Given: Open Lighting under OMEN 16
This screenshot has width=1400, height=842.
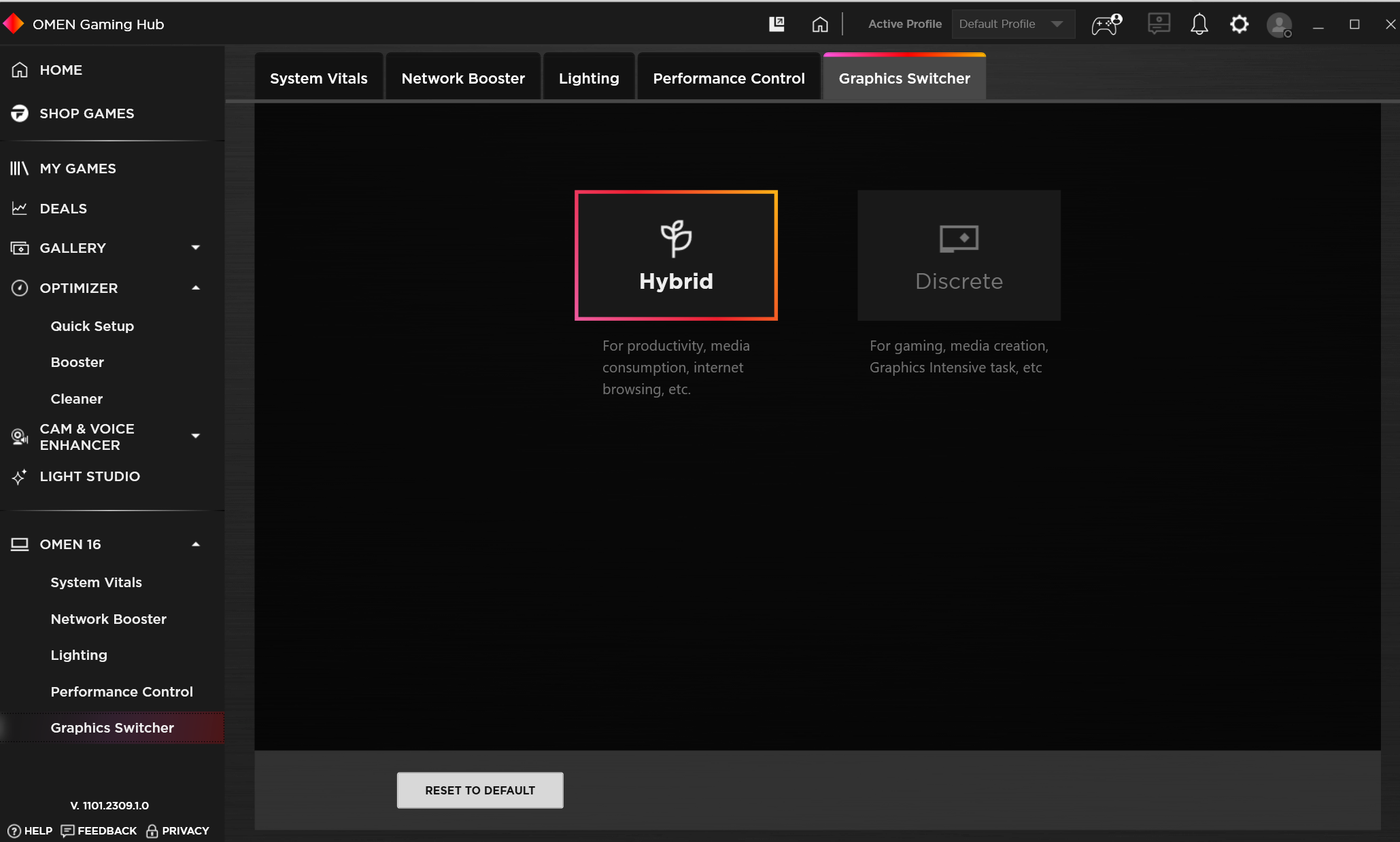Looking at the screenshot, I should click(x=79, y=655).
